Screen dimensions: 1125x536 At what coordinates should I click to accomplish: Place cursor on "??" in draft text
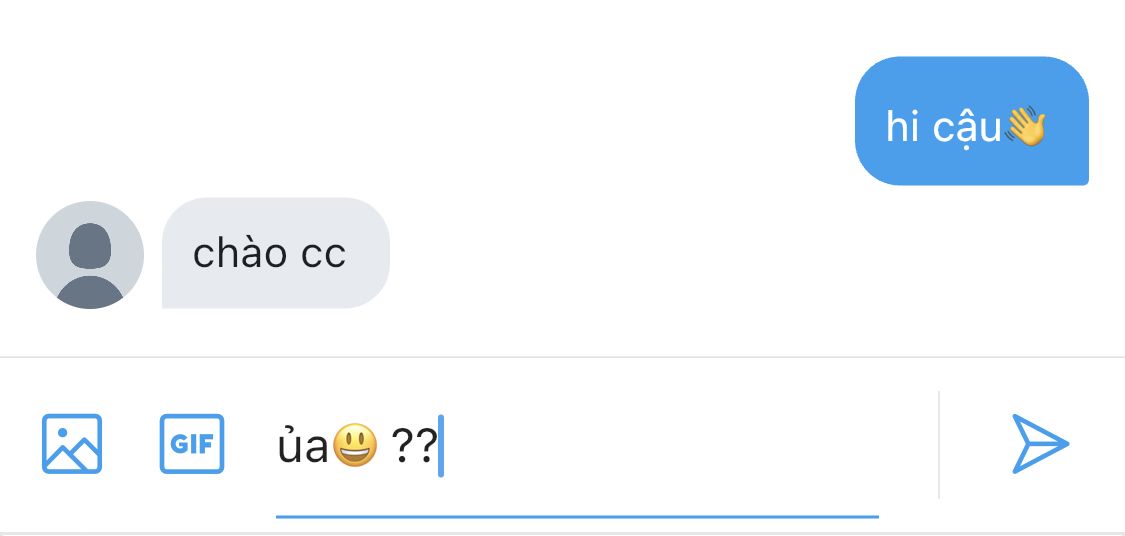tap(414, 446)
